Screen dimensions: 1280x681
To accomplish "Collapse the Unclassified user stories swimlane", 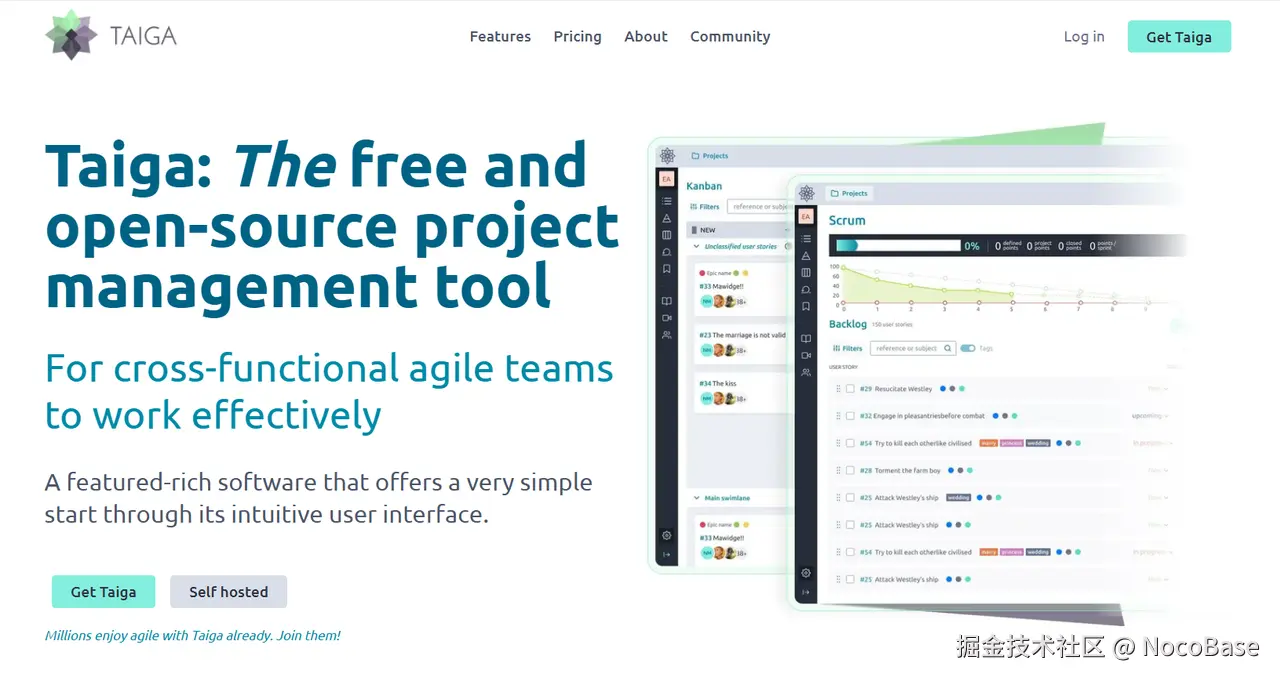I will click(697, 246).
